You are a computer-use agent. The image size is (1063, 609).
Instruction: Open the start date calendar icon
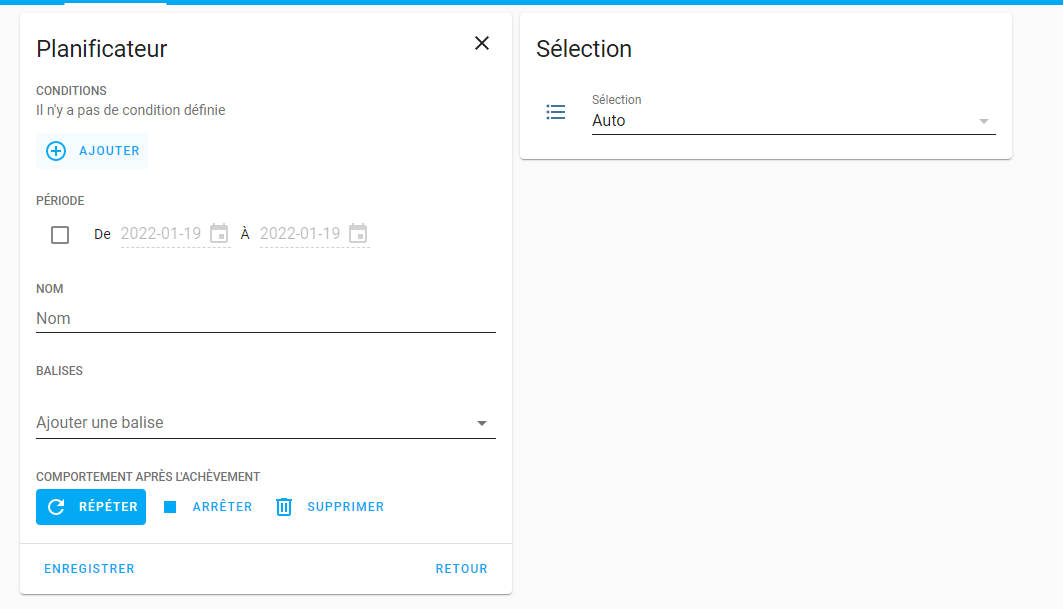[219, 234]
